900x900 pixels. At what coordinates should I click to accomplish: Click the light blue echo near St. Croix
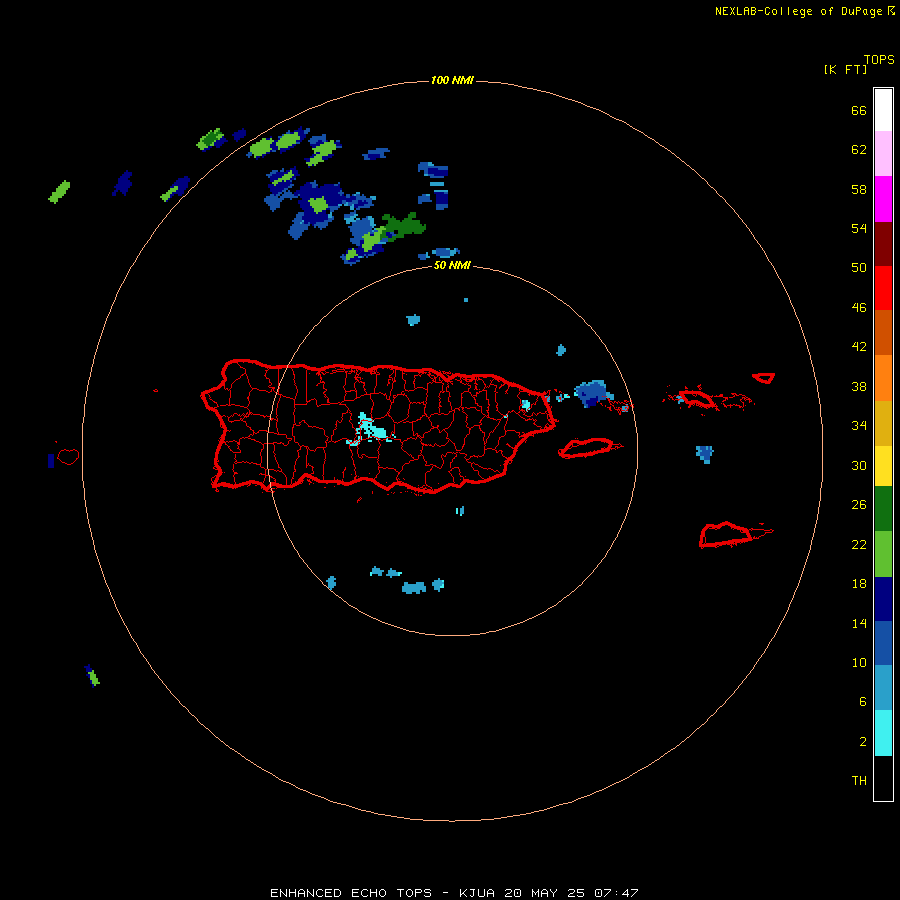coord(705,453)
